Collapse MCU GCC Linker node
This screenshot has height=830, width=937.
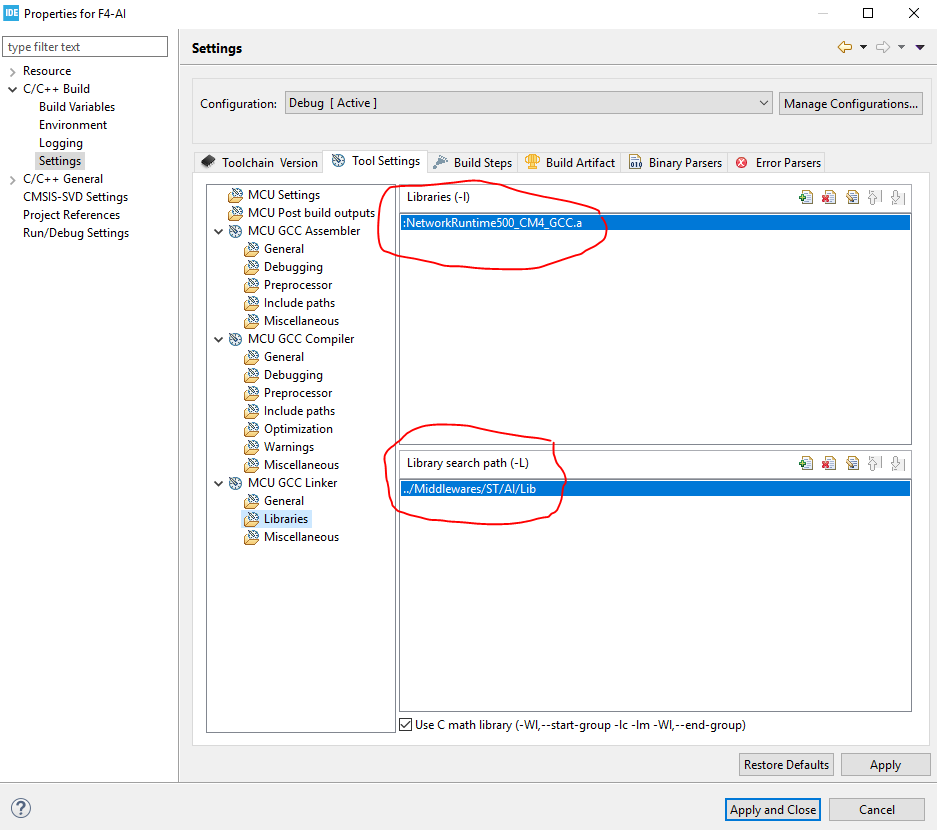(219, 483)
